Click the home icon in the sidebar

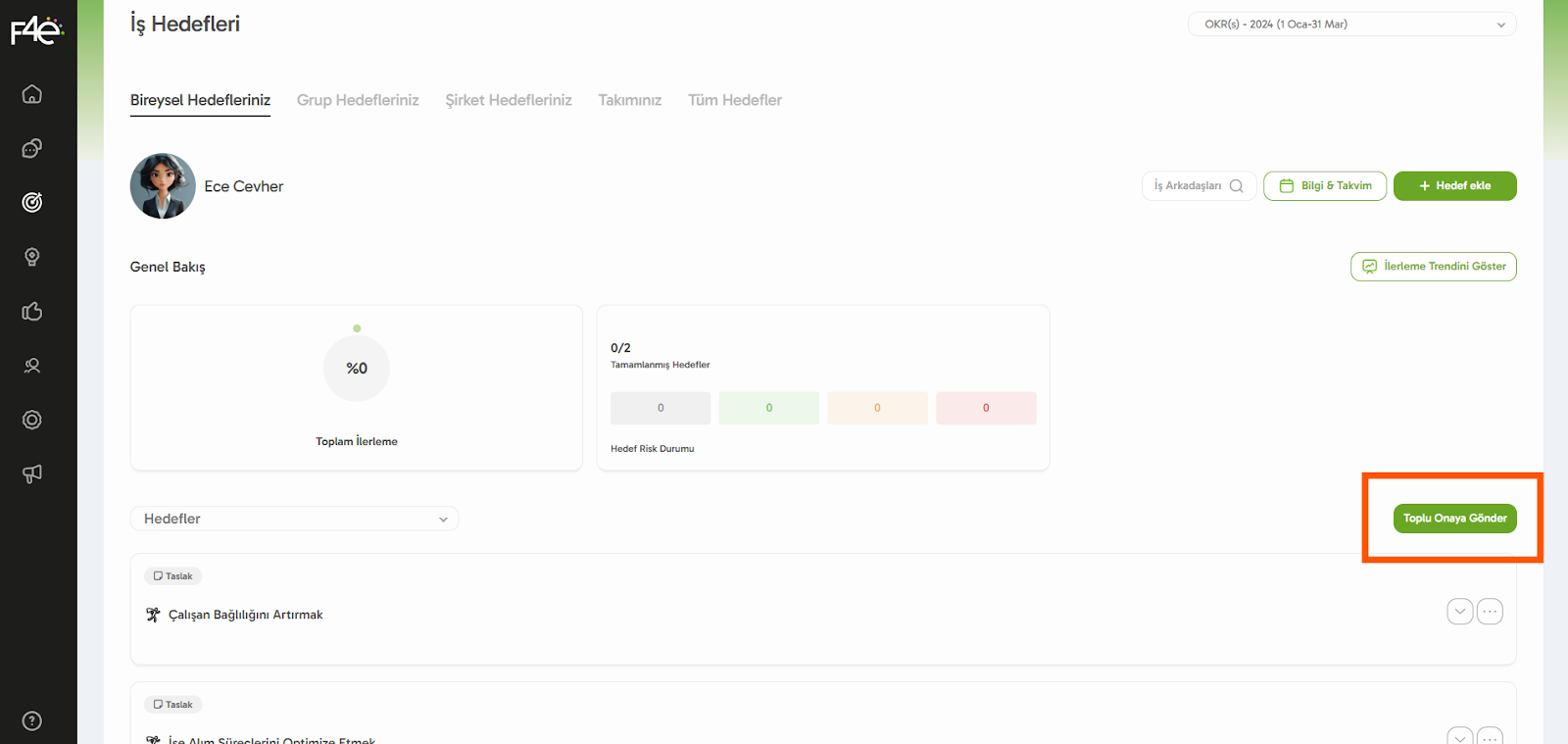pos(32,94)
